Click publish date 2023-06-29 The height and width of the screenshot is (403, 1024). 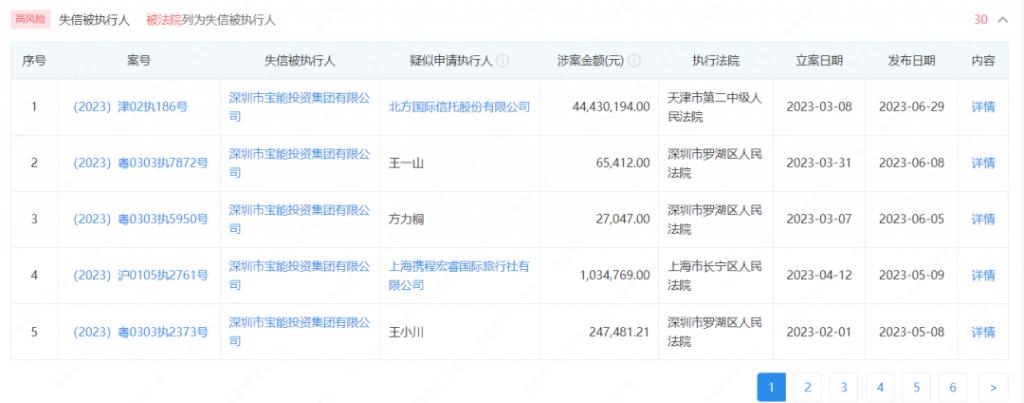click(x=912, y=107)
